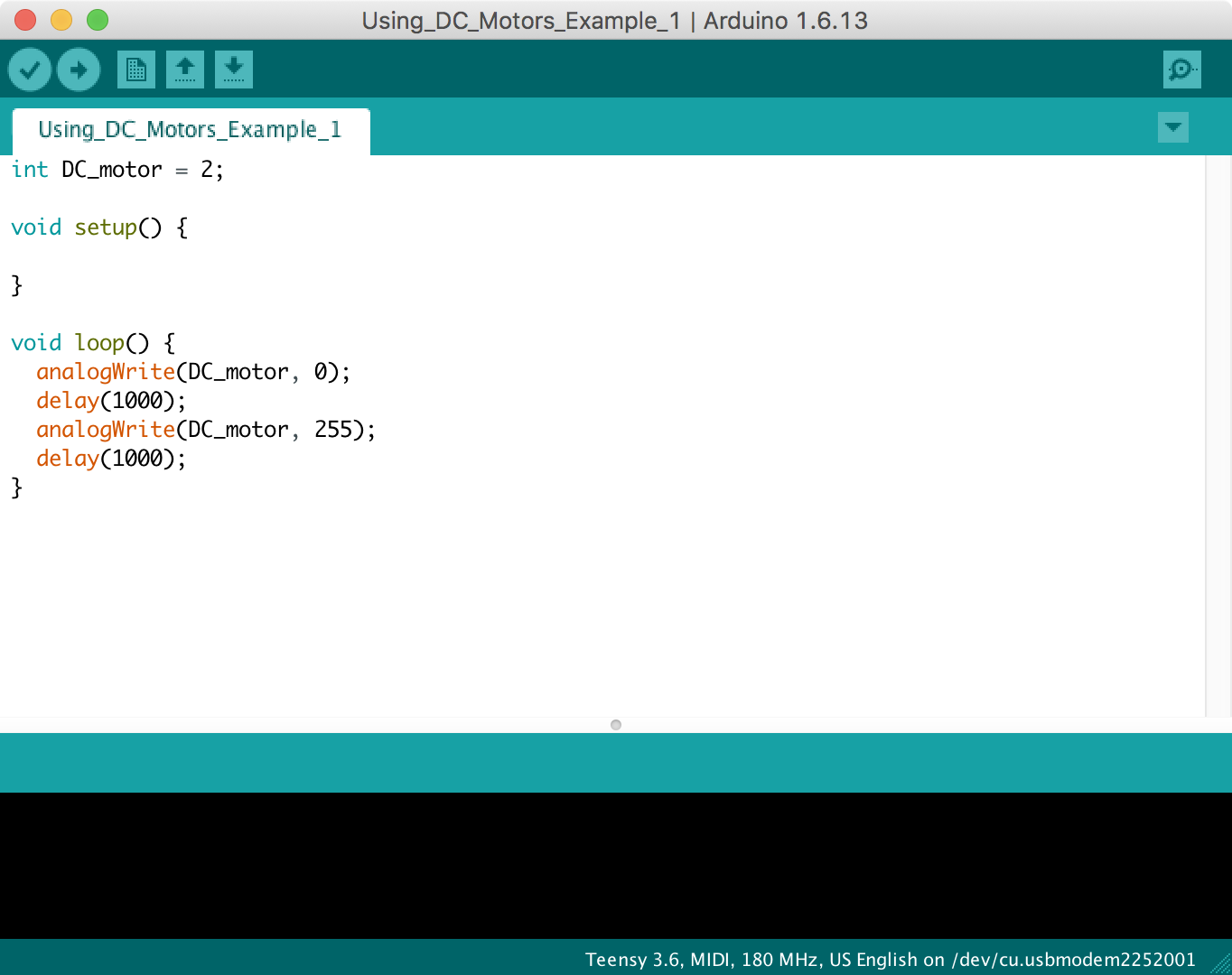
Task: Select the Save sketch toolbar icon
Action: (233, 69)
